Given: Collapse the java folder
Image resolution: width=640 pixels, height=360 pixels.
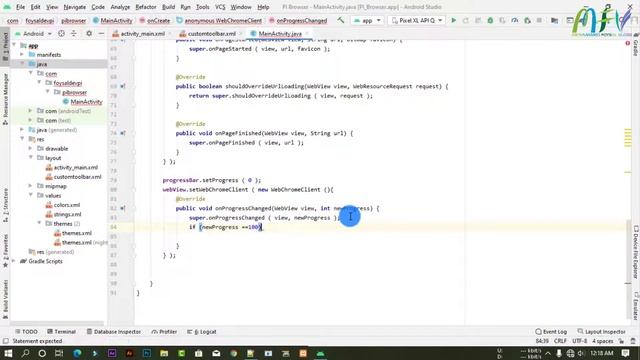Looking at the screenshot, I should [22, 64].
